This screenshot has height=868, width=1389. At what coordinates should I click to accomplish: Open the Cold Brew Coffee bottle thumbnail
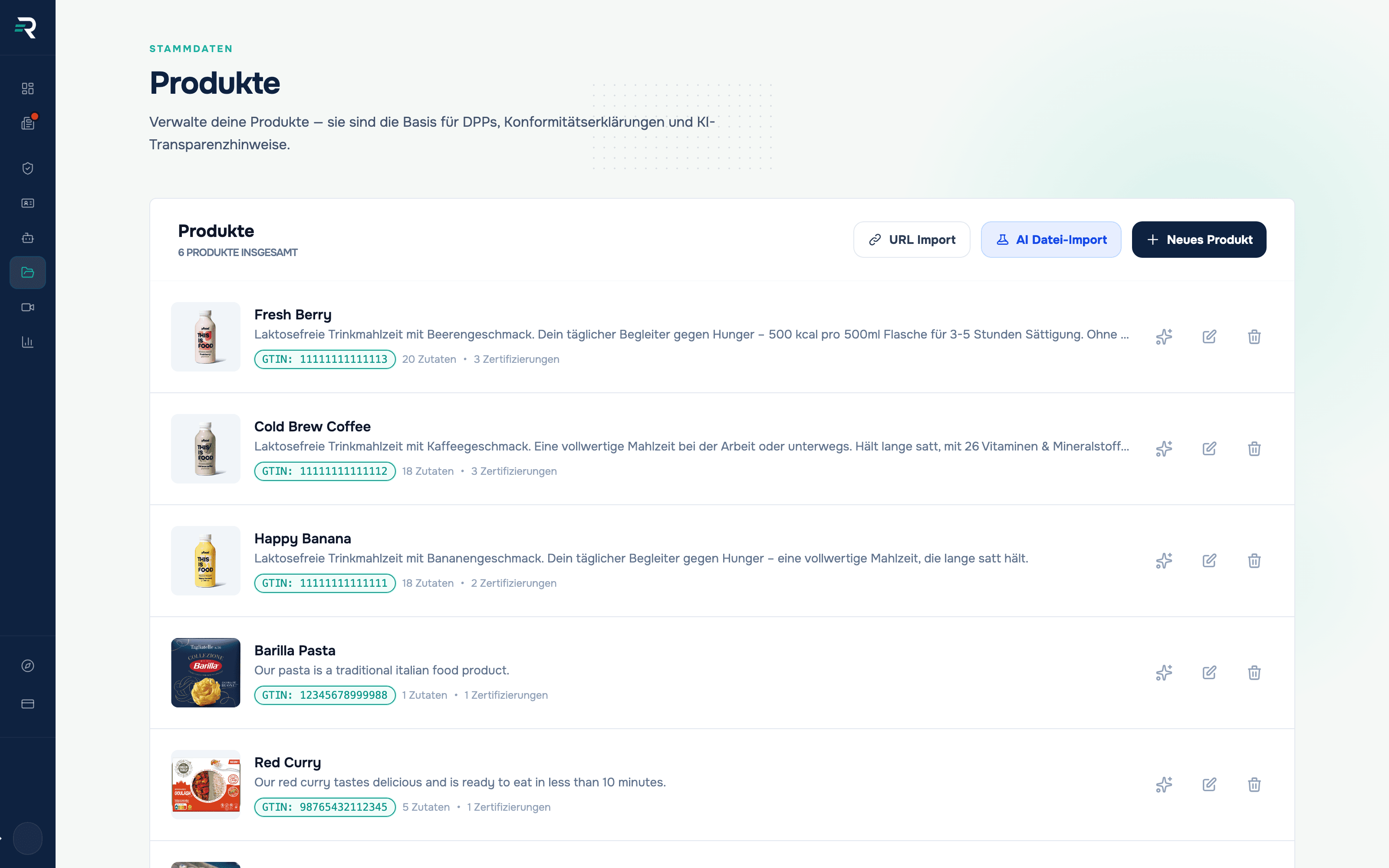point(205,448)
